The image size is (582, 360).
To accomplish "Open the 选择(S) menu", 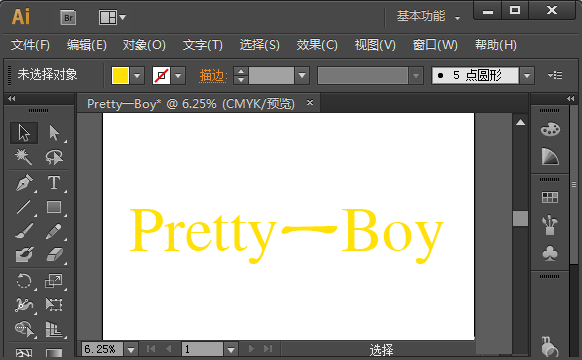I will [259, 45].
